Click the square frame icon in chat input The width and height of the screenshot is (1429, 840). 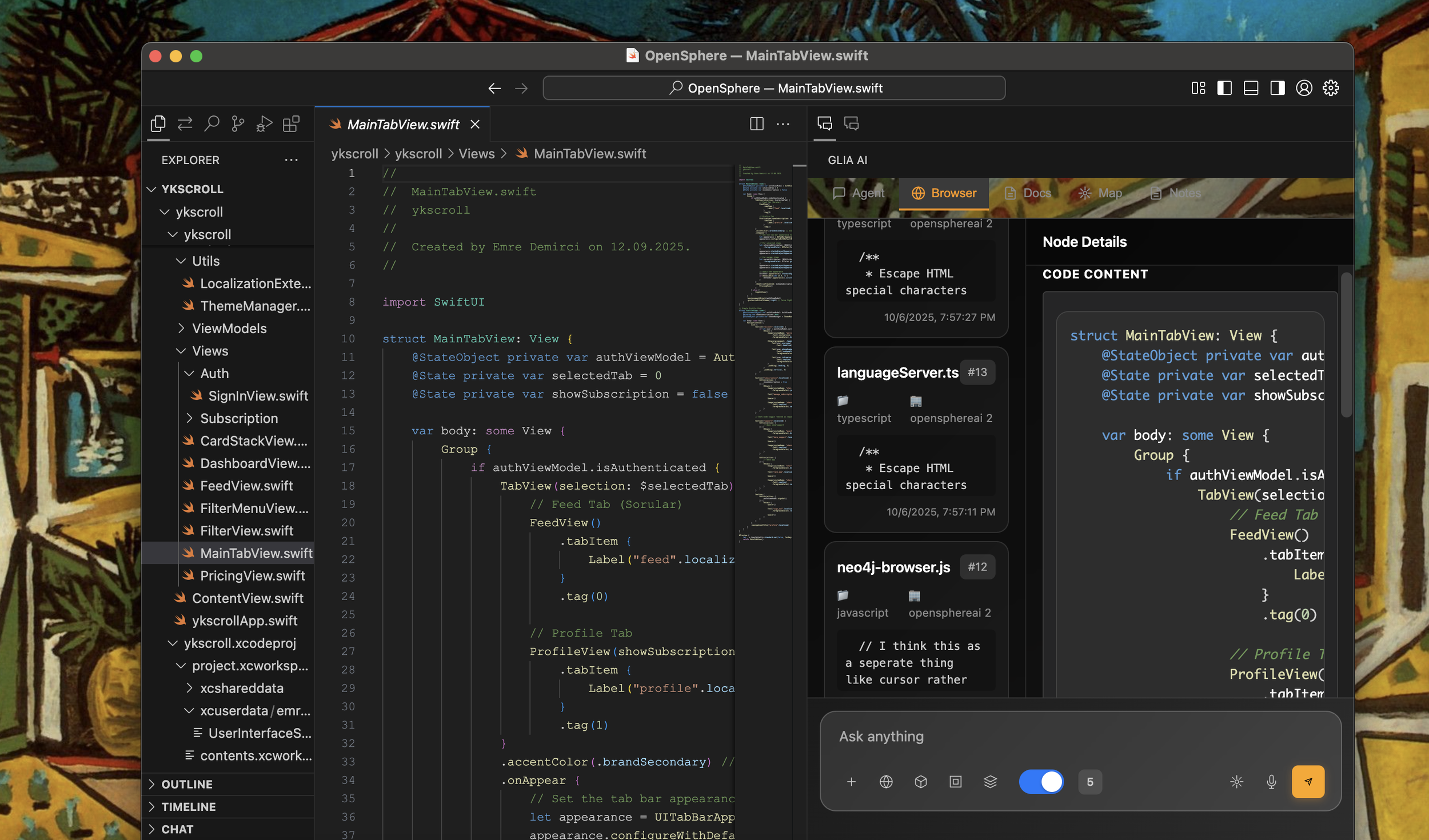[955, 781]
